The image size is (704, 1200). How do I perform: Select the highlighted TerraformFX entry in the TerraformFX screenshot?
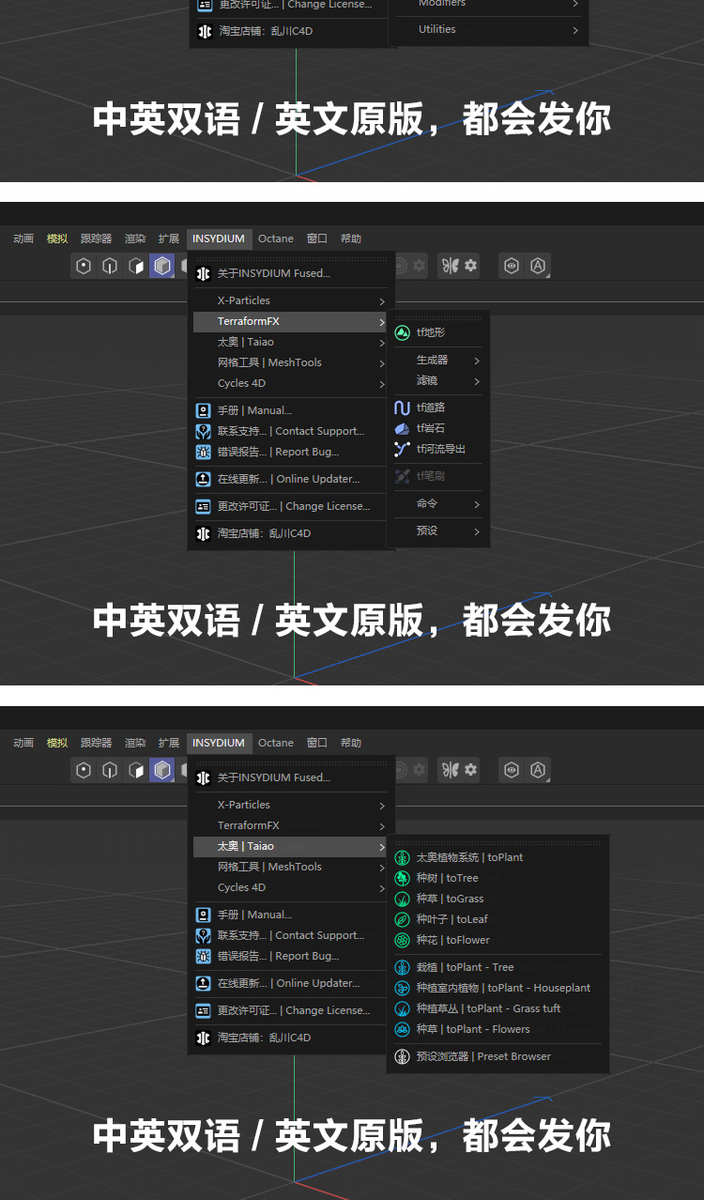pyautogui.click(x=290, y=322)
